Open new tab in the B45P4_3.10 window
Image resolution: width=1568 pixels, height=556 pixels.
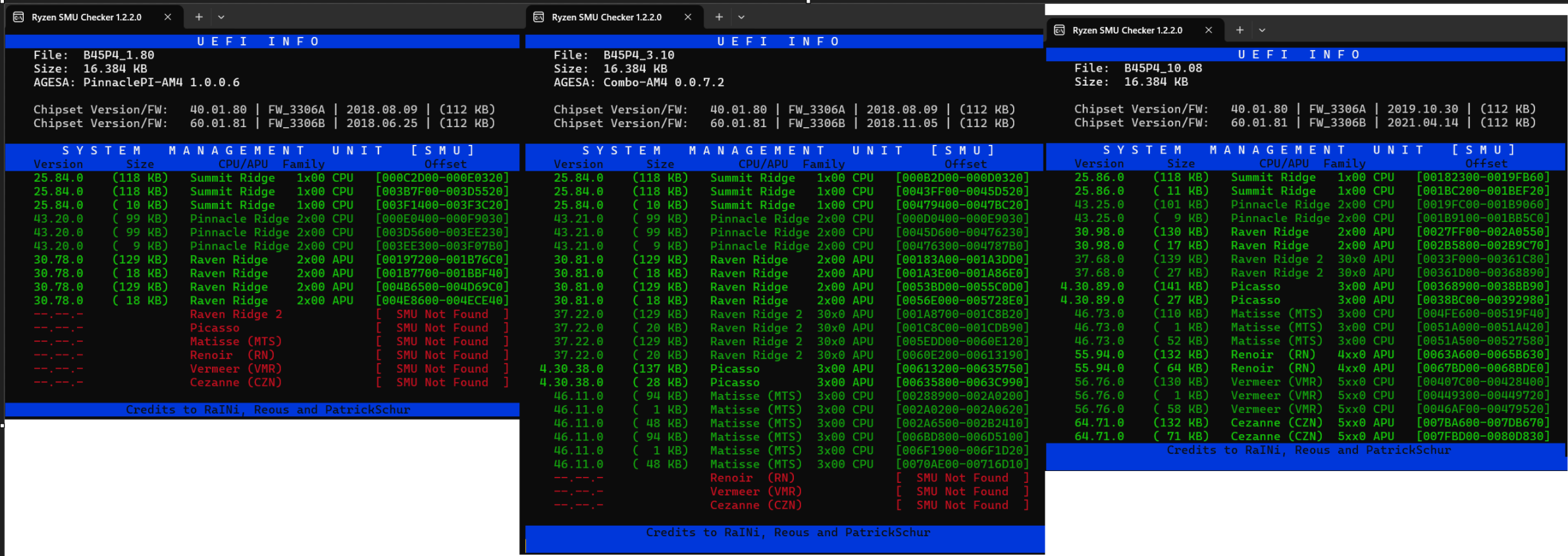tap(719, 17)
